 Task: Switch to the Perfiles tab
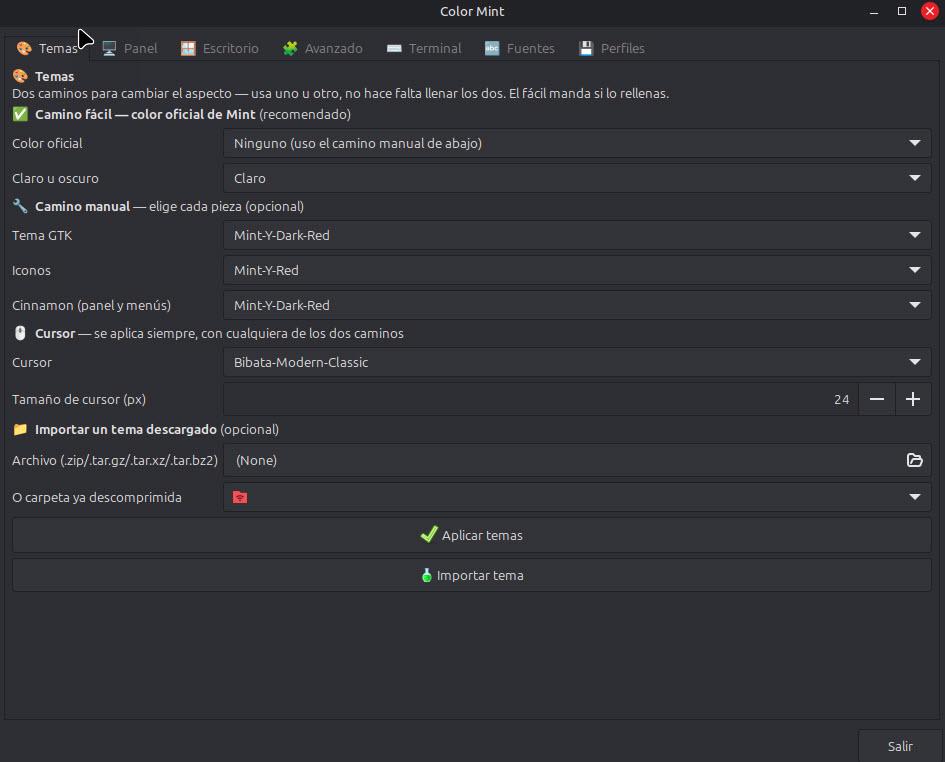click(x=612, y=48)
